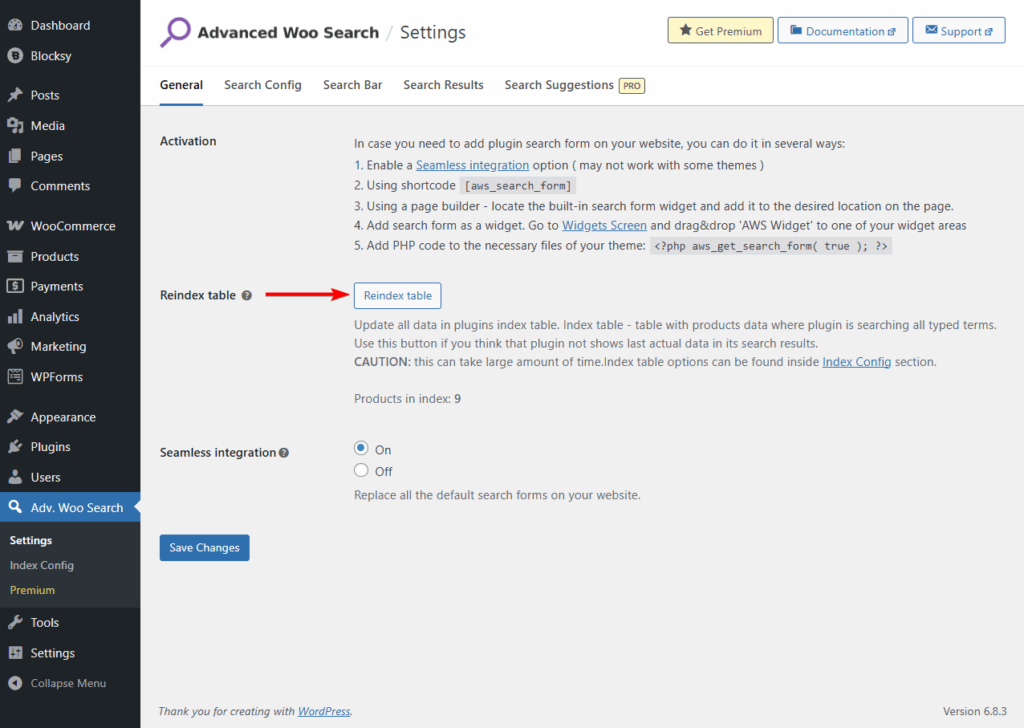Save changes with the blue button
Image resolution: width=1024 pixels, height=728 pixels.
tap(204, 547)
